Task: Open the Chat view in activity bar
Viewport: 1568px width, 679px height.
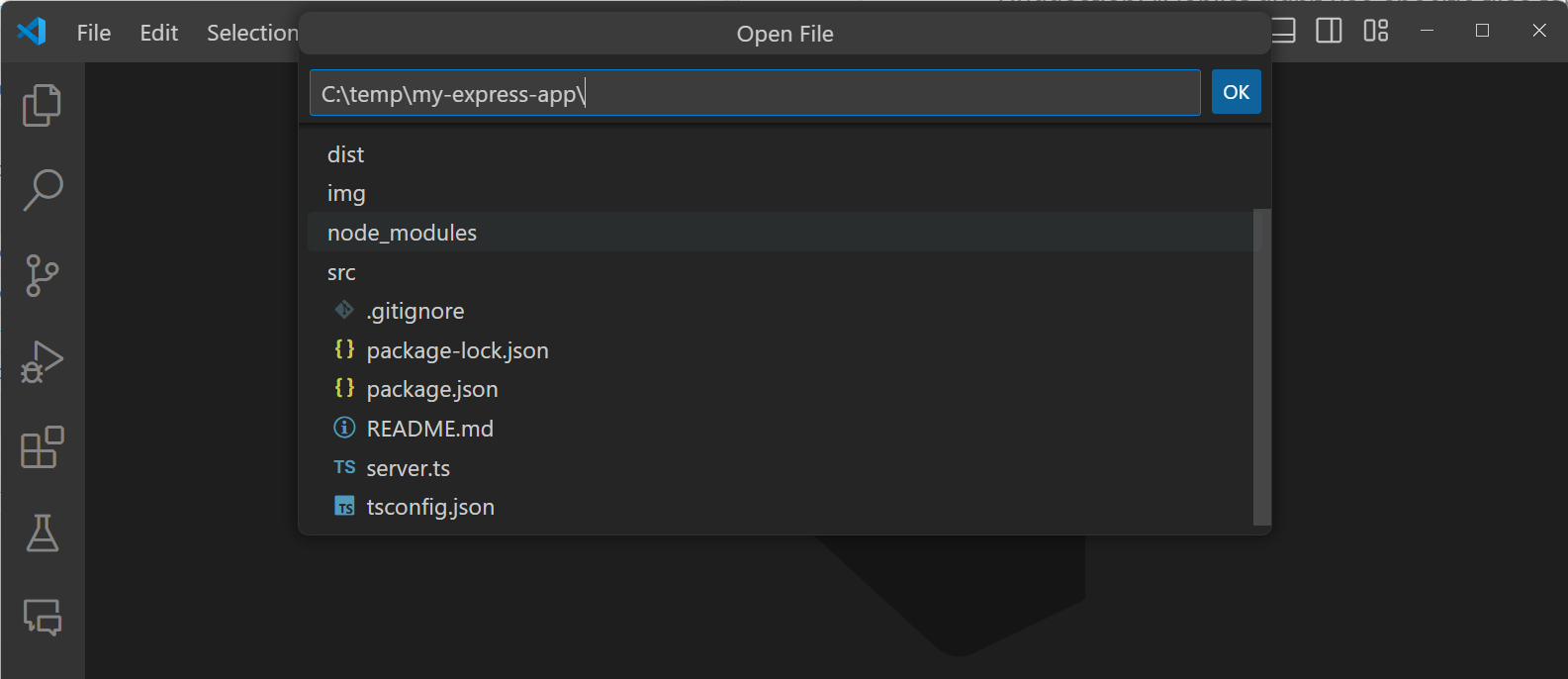Action: tap(42, 618)
